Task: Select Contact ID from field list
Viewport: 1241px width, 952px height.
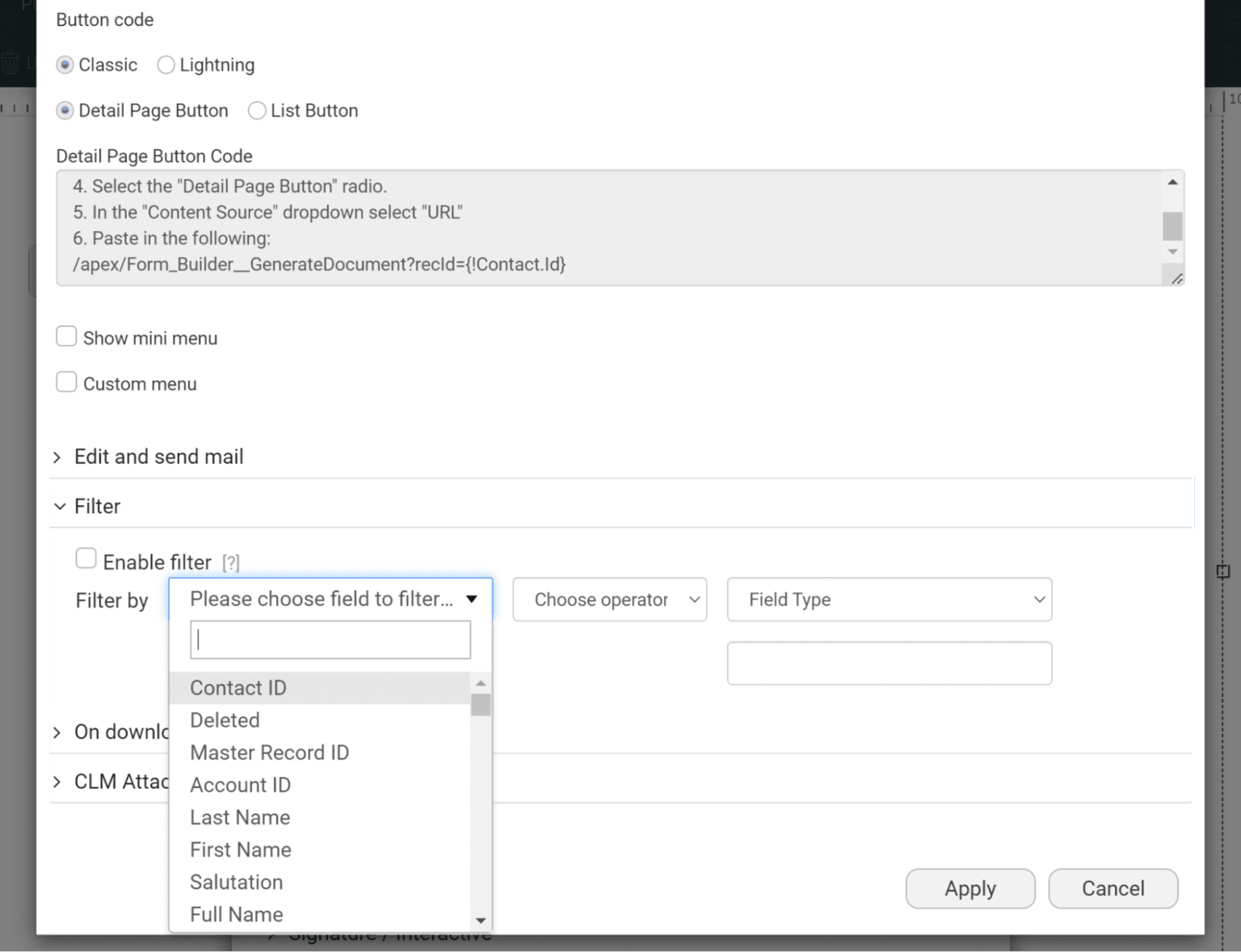Action: (x=320, y=688)
